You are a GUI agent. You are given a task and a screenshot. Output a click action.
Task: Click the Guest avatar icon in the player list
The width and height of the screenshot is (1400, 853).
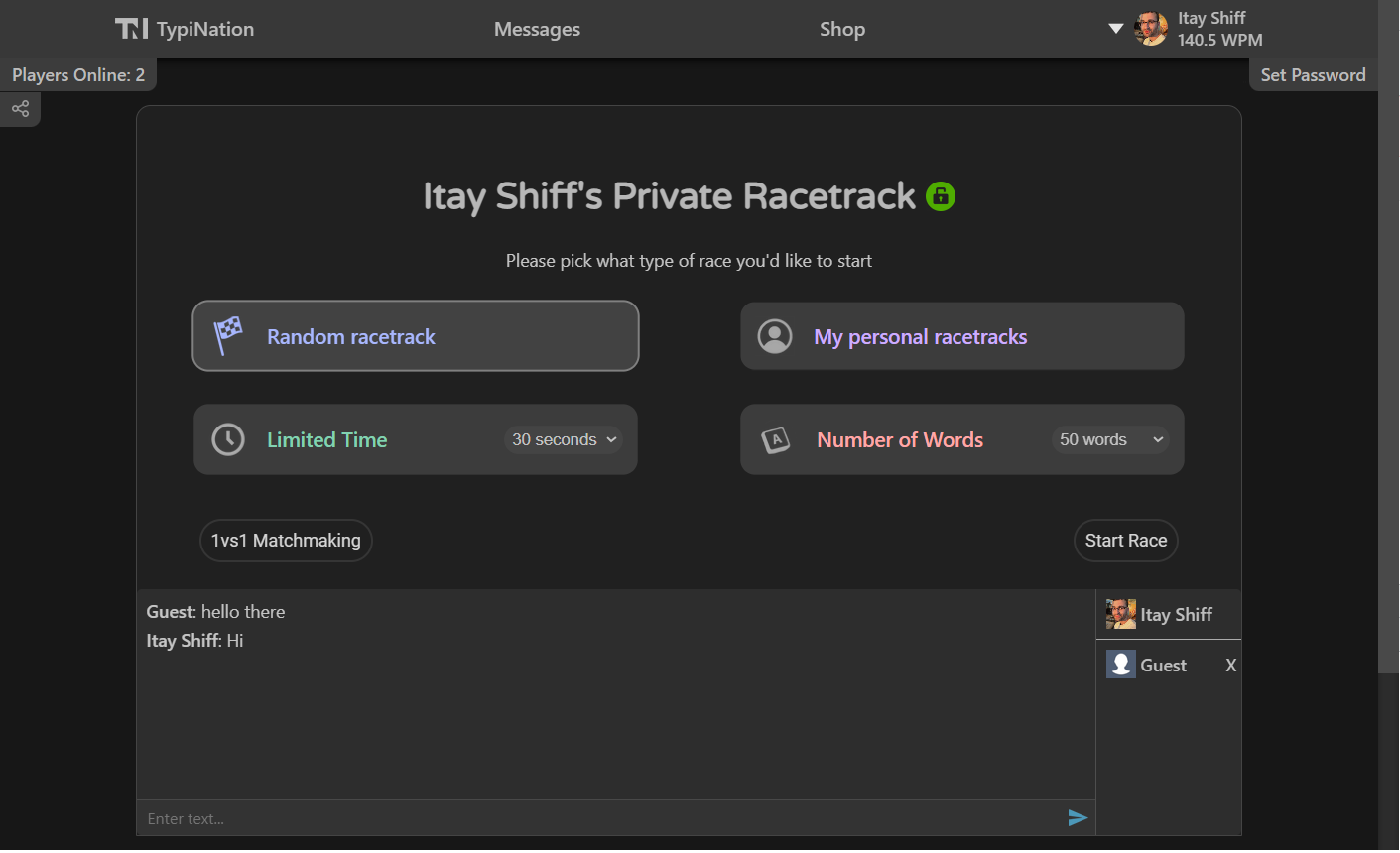click(1121, 665)
